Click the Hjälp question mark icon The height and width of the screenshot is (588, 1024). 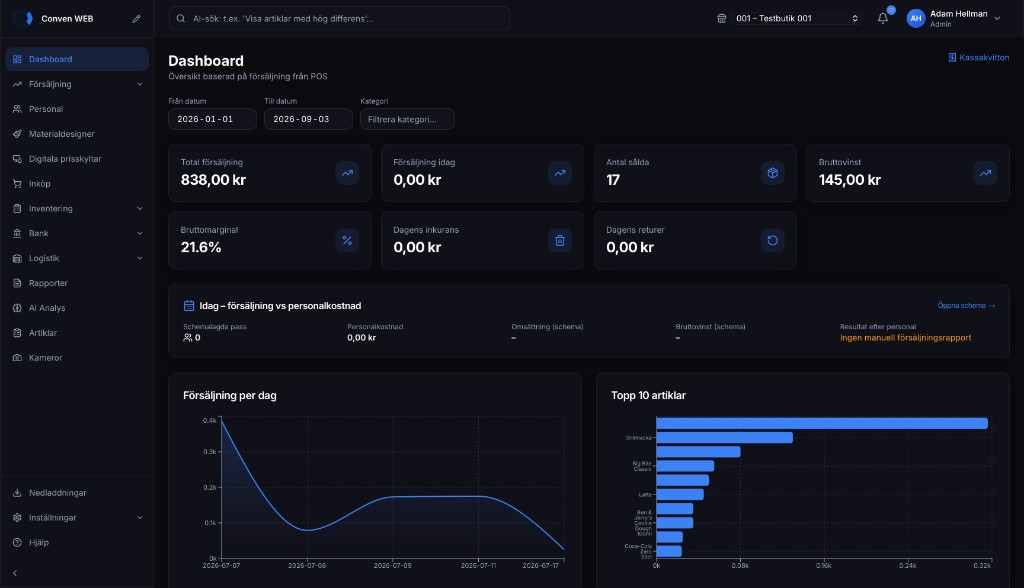[x=17, y=542]
